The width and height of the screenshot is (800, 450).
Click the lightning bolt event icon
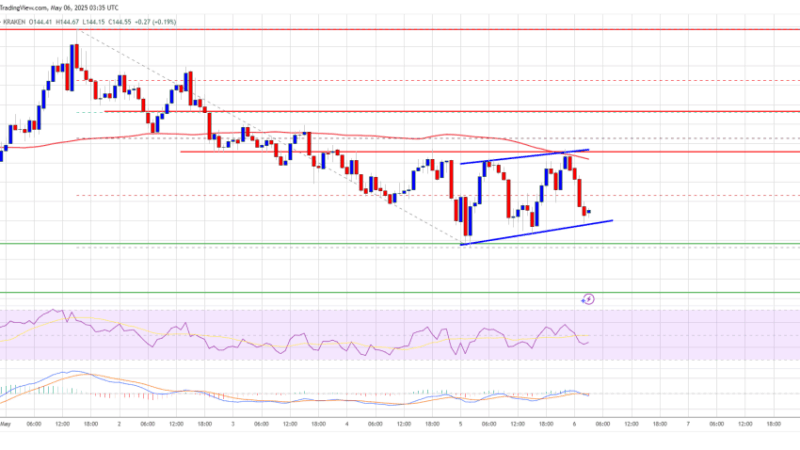tap(588, 299)
